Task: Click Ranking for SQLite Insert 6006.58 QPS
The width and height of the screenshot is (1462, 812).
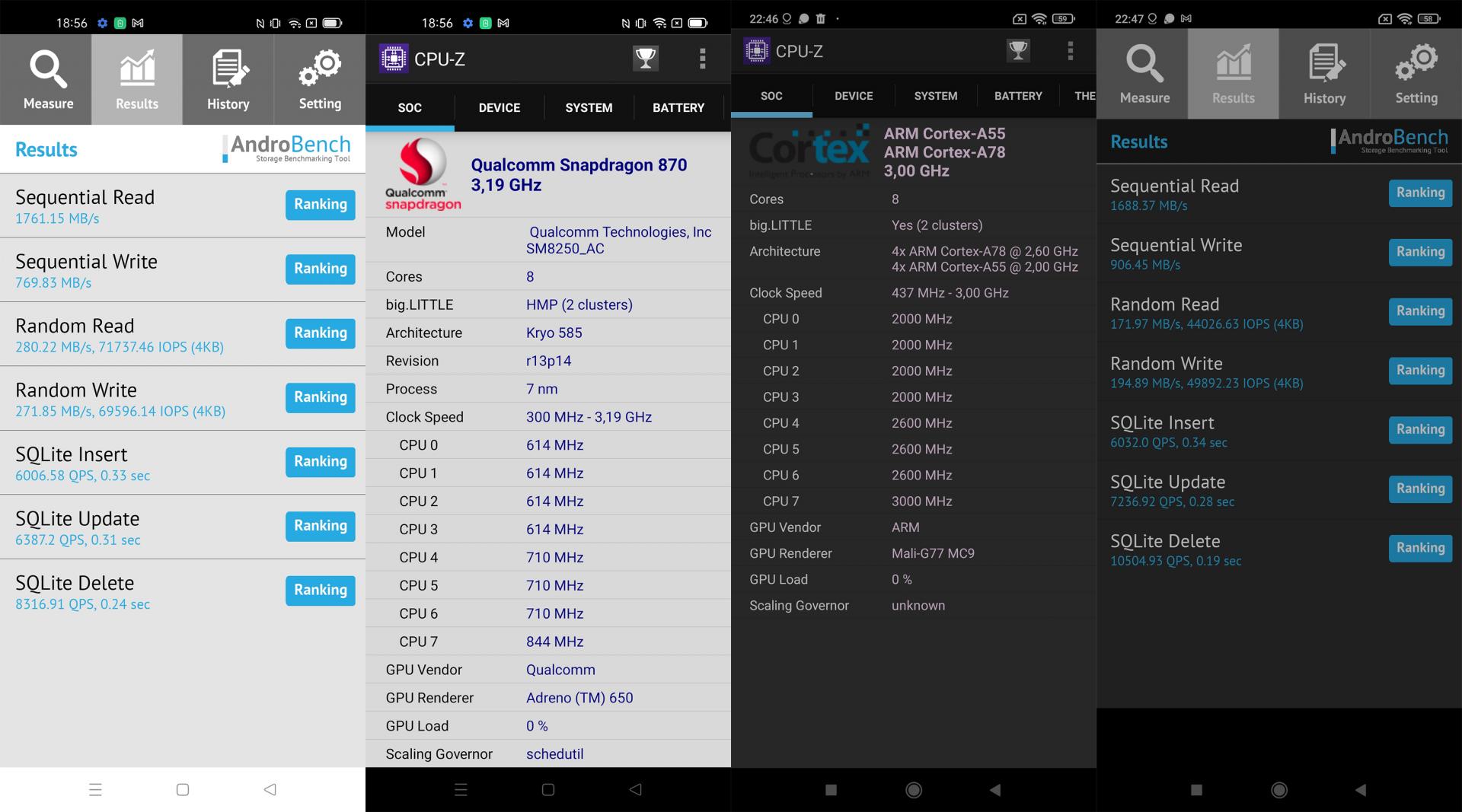Action: 321,462
